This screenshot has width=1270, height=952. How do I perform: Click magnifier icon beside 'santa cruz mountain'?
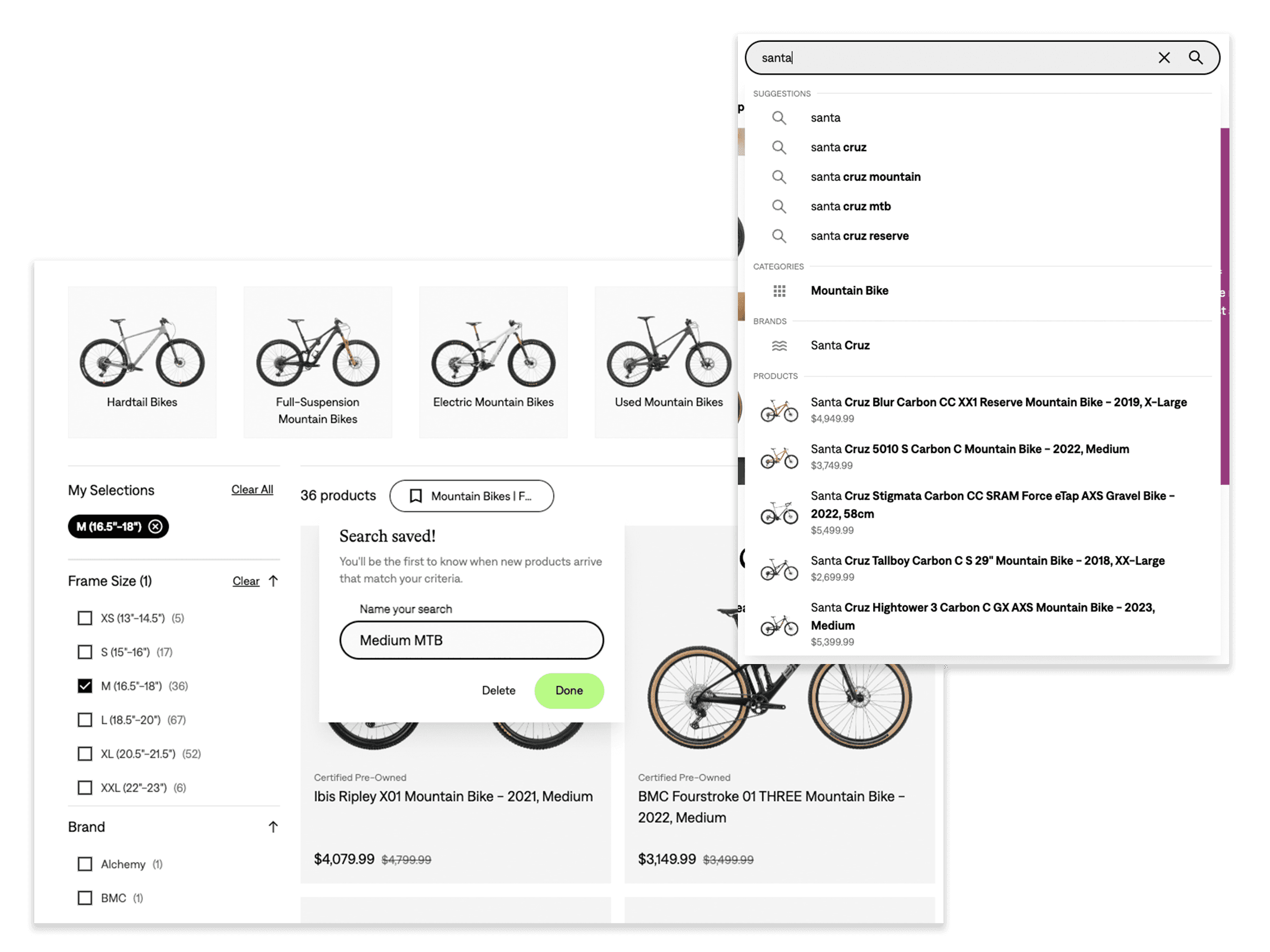pos(778,176)
